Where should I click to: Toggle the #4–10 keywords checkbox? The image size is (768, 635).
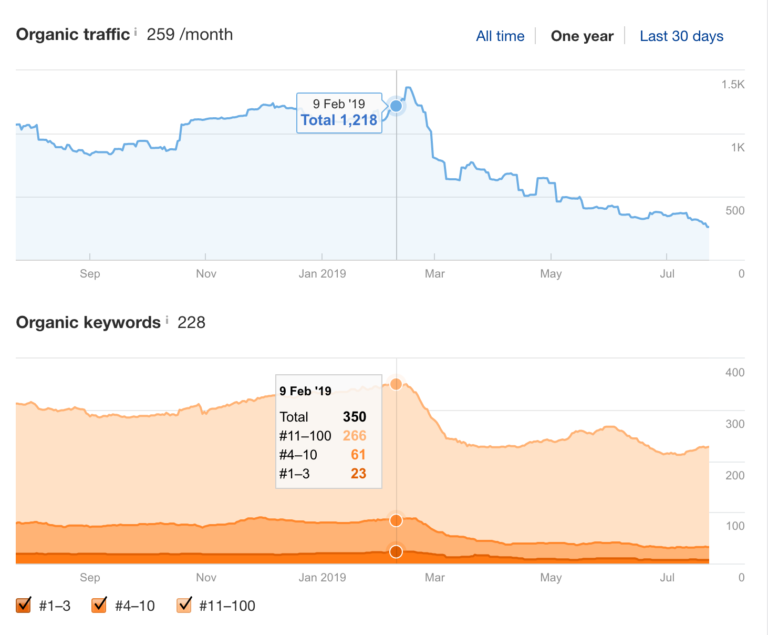tap(99, 605)
